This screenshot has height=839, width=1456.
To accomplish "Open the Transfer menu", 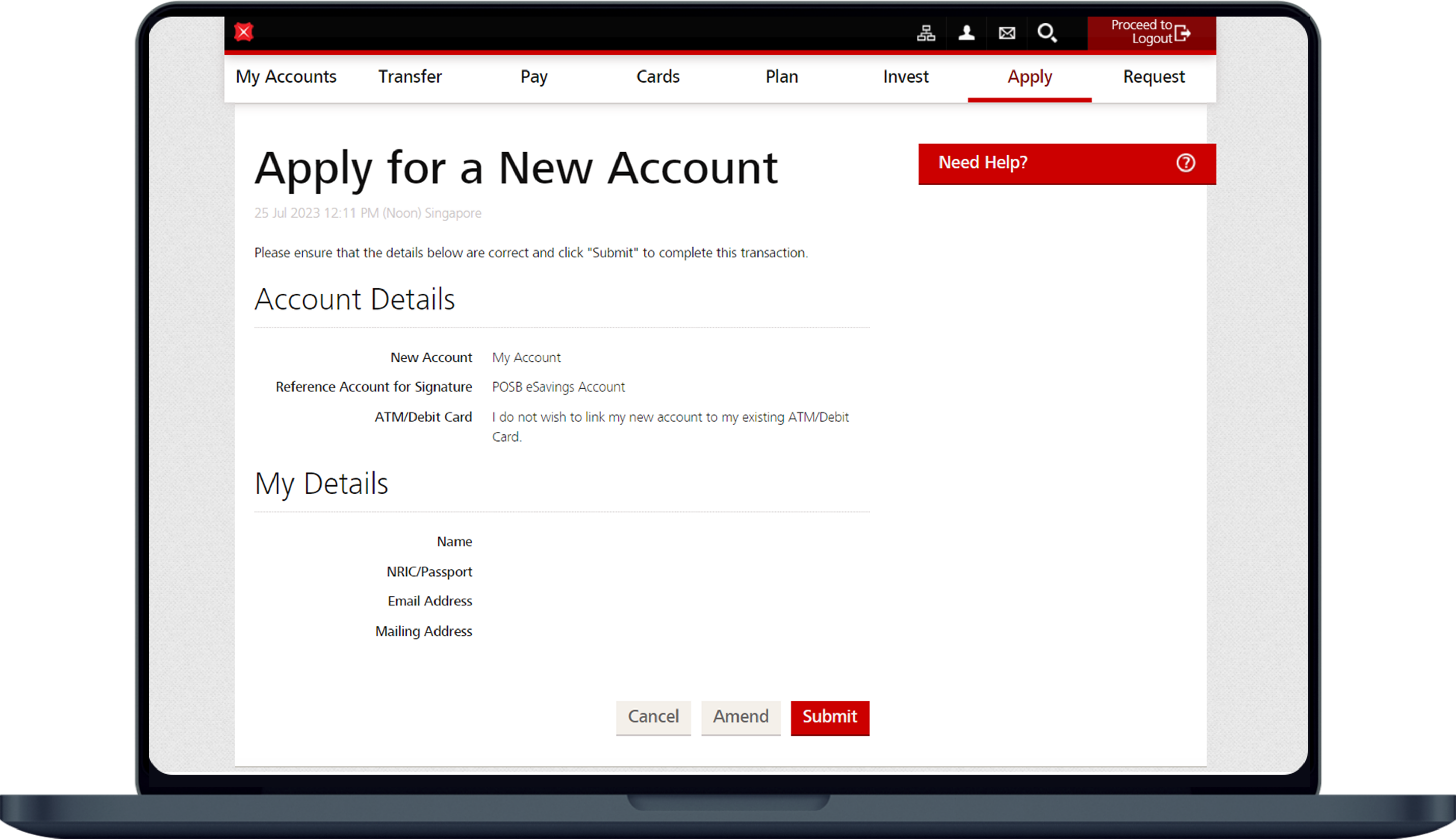I will (409, 77).
